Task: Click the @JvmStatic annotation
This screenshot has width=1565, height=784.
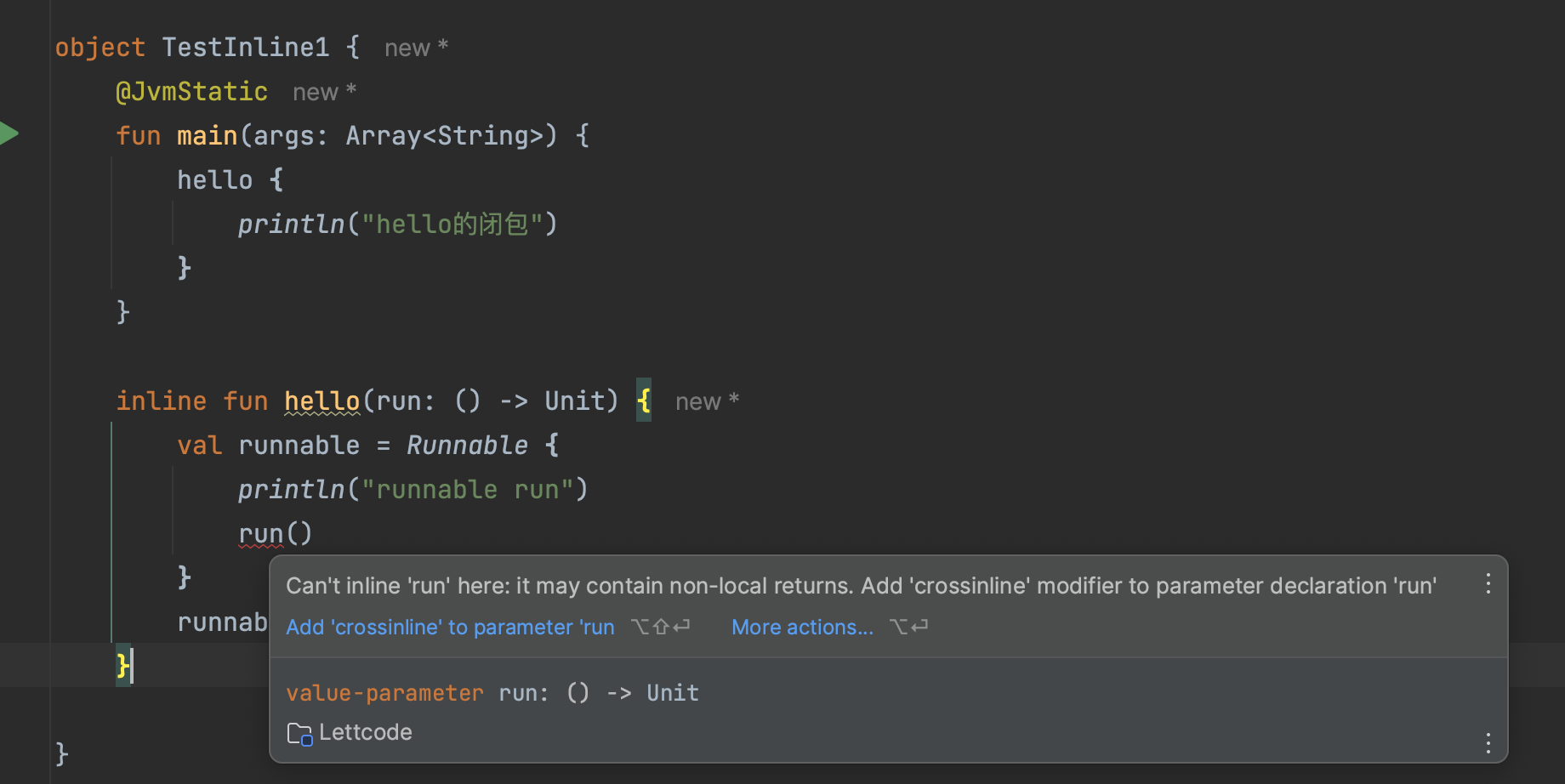Action: click(191, 91)
